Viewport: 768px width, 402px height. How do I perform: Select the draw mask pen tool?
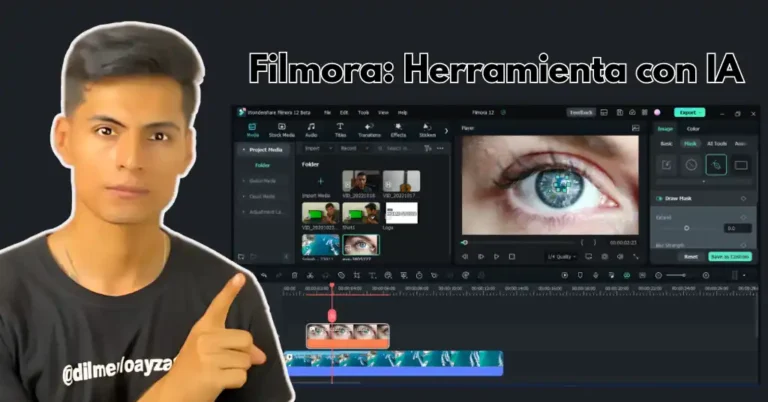click(x=716, y=165)
